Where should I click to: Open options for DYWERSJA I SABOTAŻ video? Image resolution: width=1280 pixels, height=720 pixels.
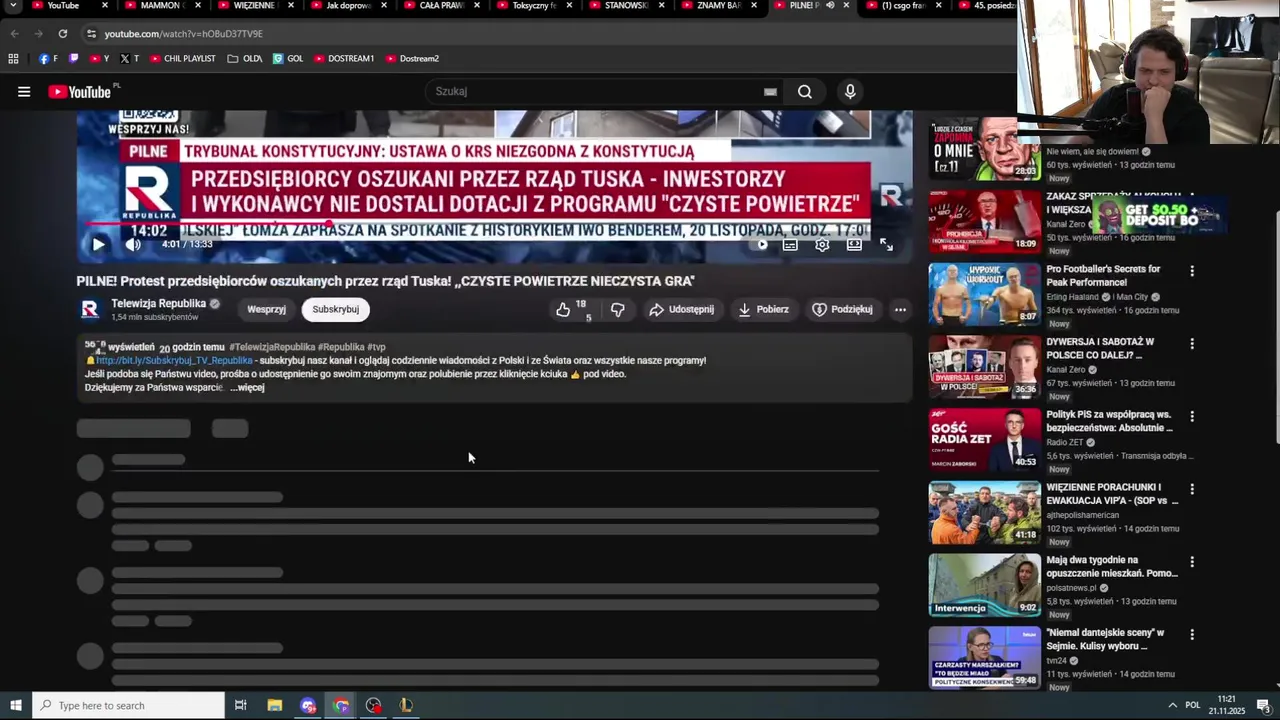(x=1191, y=344)
